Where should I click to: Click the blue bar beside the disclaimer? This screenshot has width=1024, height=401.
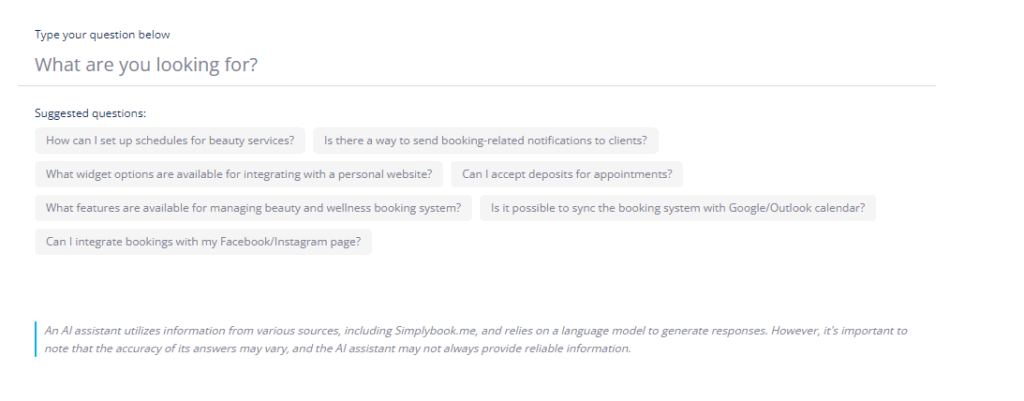[35, 339]
